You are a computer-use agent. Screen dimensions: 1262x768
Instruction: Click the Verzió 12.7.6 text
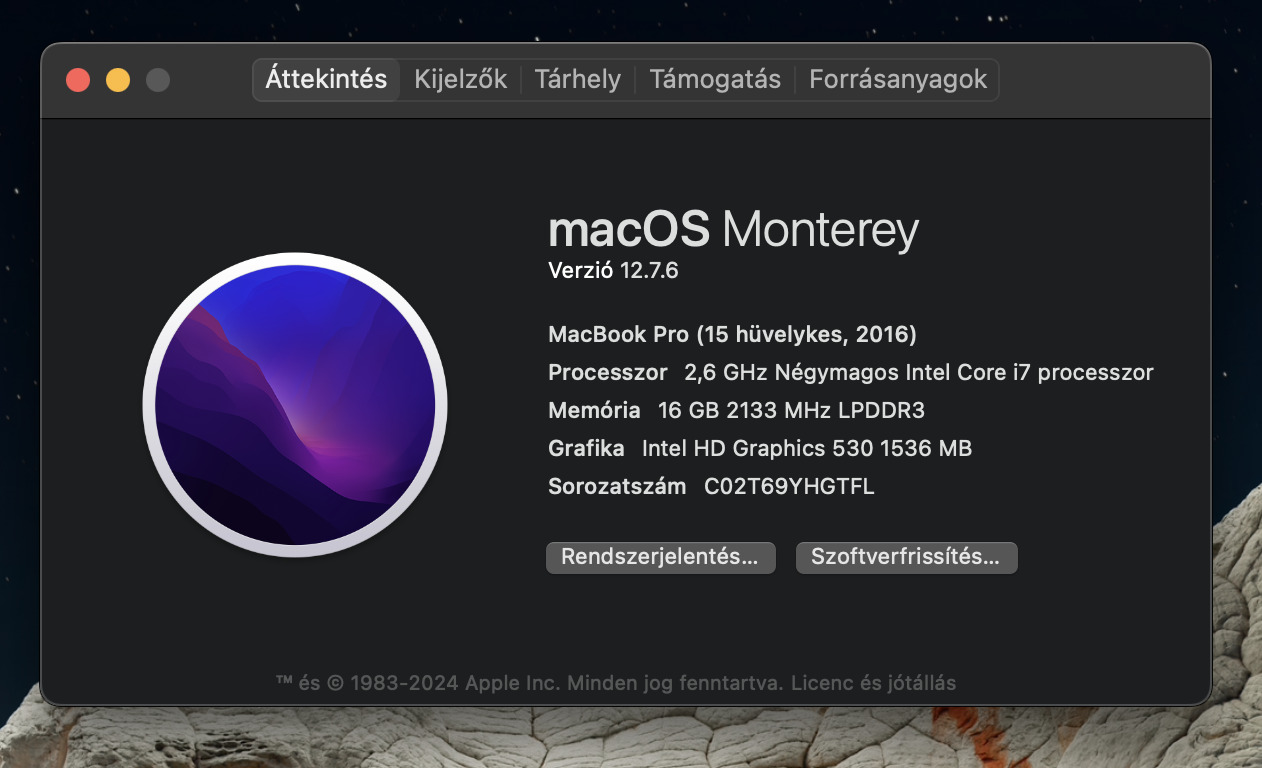point(613,270)
